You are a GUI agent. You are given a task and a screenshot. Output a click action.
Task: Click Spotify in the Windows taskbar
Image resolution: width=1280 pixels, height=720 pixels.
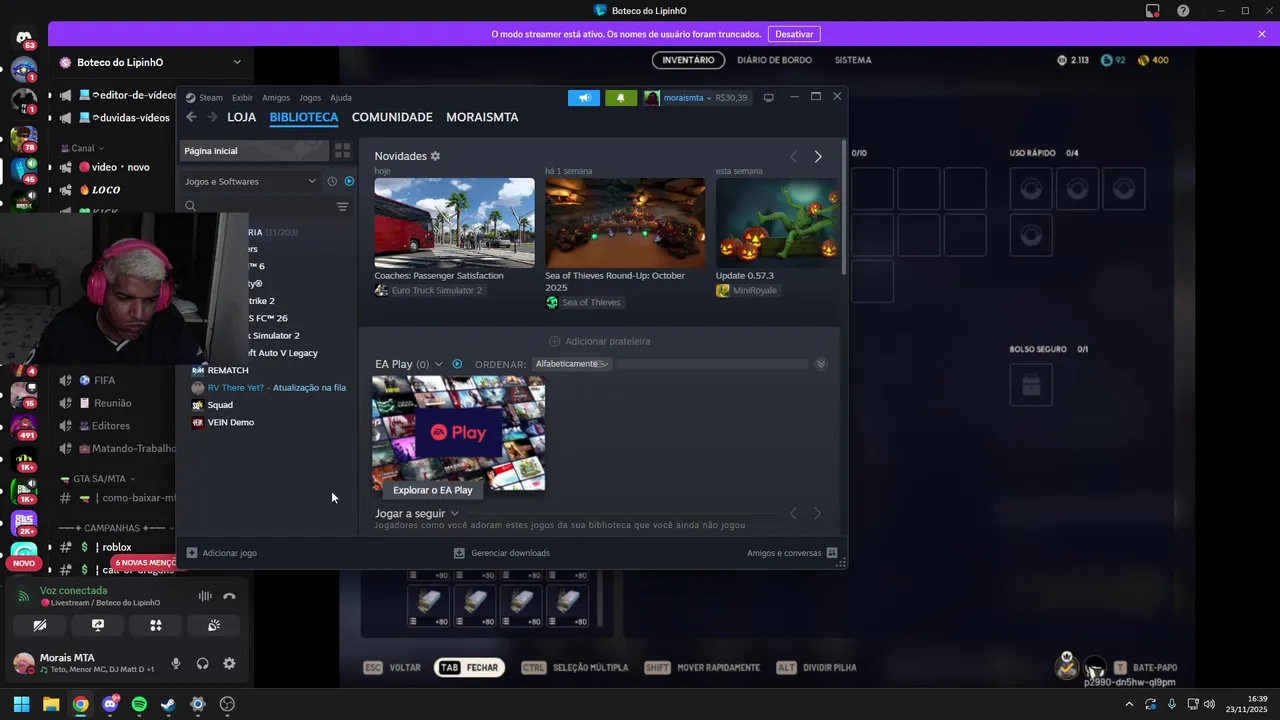[x=139, y=704]
